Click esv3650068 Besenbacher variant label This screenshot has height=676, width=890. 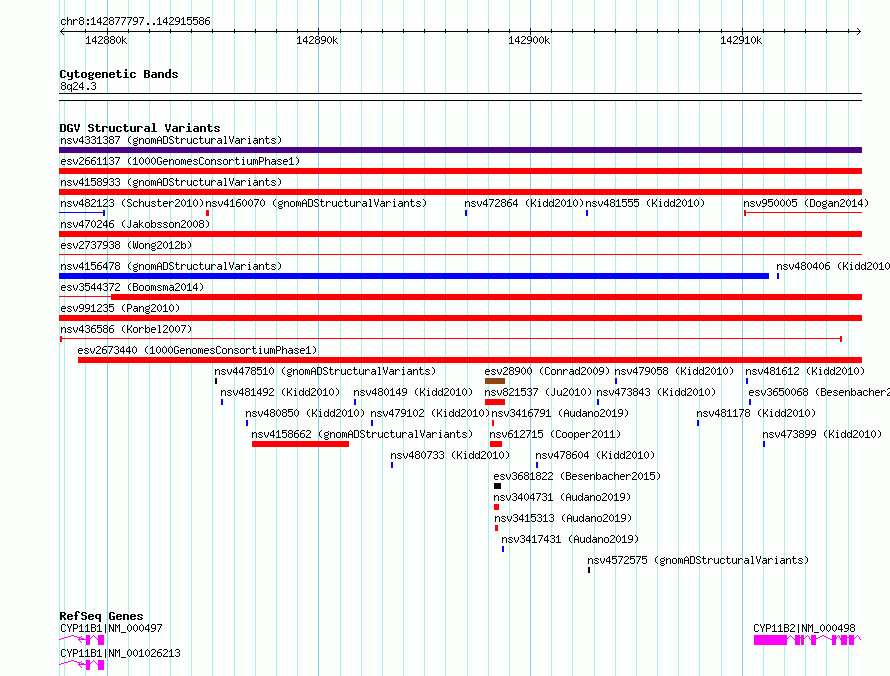click(819, 392)
